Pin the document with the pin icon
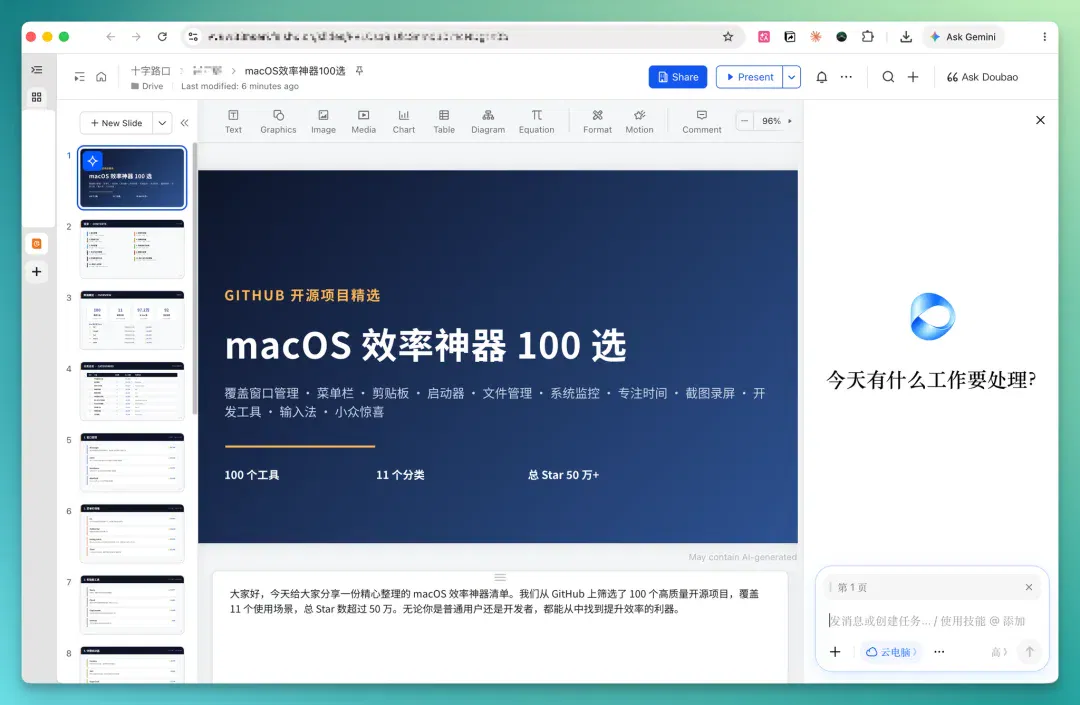This screenshot has width=1080, height=705. tap(360, 71)
